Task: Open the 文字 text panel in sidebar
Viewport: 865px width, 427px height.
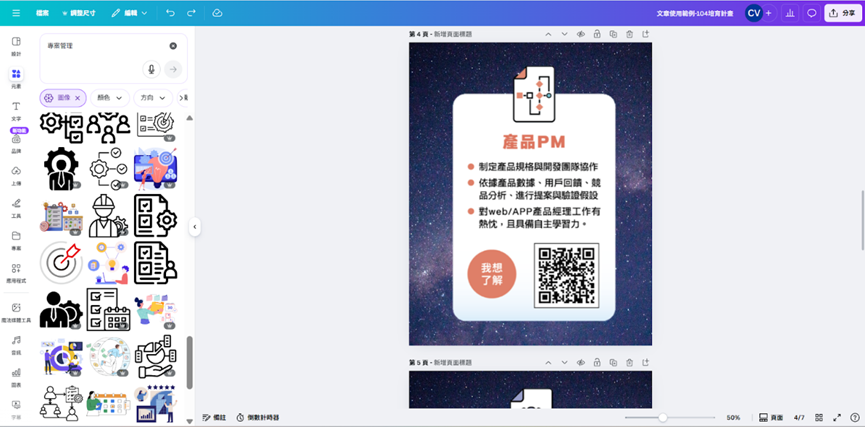Action: (16, 110)
